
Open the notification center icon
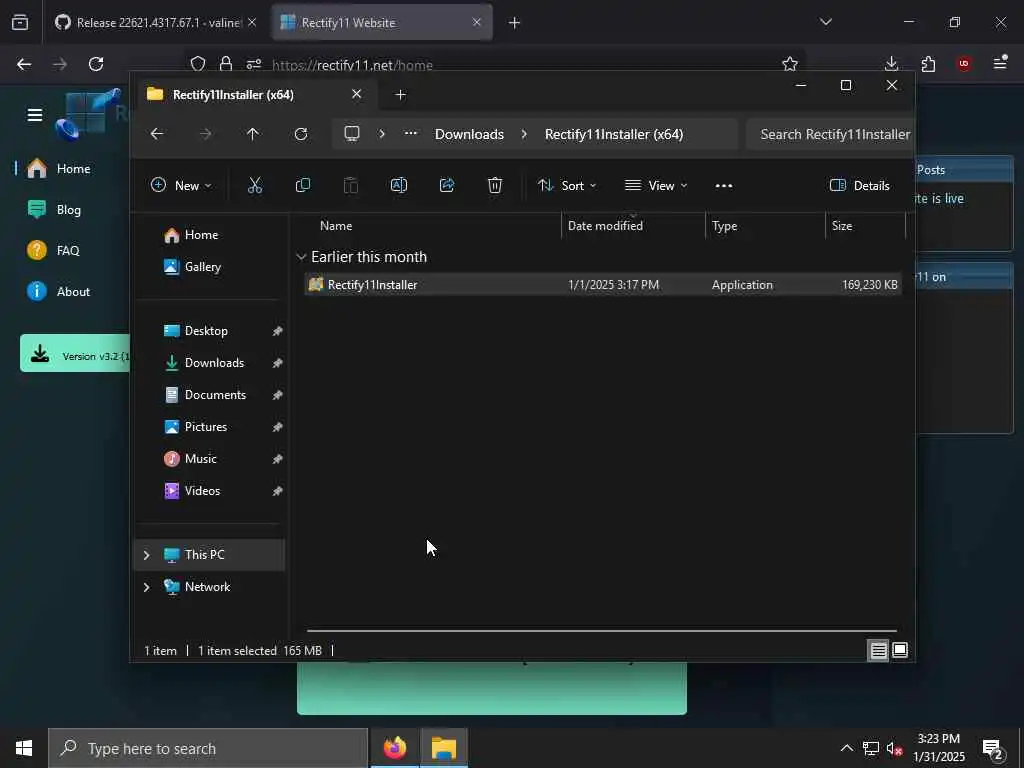pyautogui.click(x=993, y=748)
